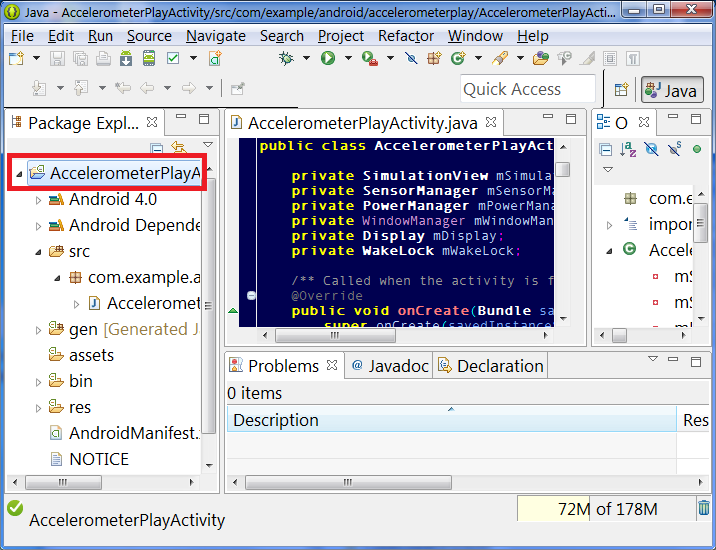Click the New wizard toolbar icon

tap(16, 58)
